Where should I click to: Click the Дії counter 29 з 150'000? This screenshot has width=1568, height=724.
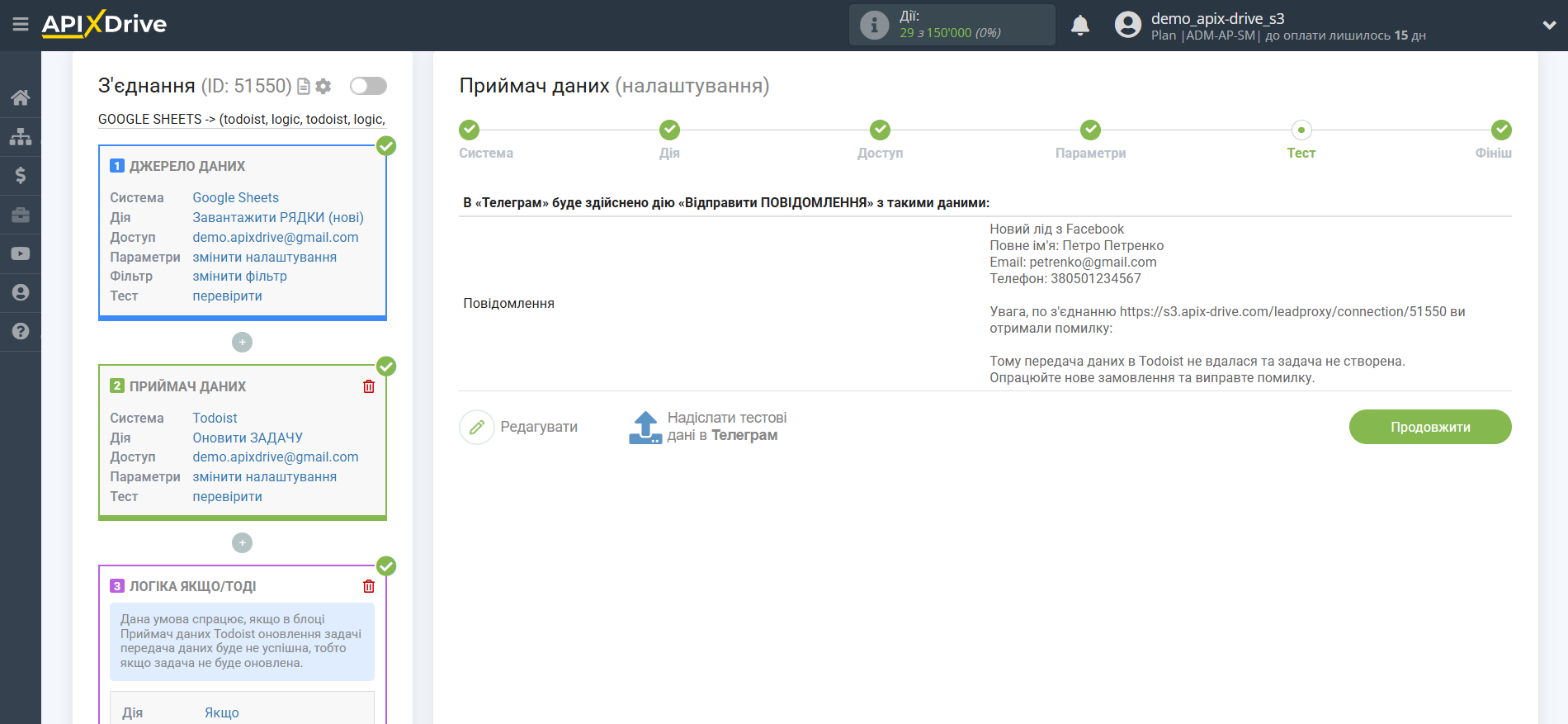click(x=950, y=33)
